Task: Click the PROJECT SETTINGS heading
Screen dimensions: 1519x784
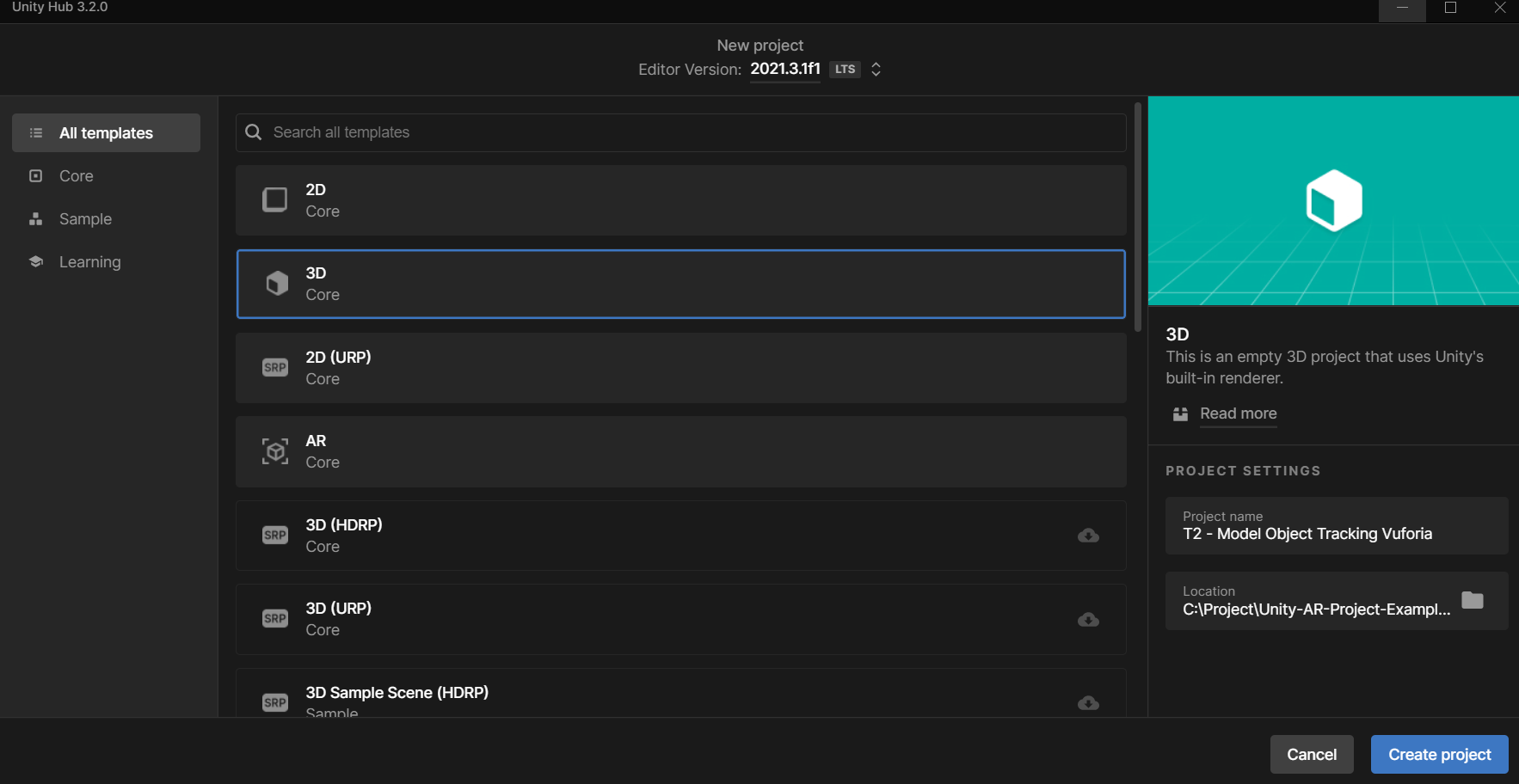Action: (1243, 471)
